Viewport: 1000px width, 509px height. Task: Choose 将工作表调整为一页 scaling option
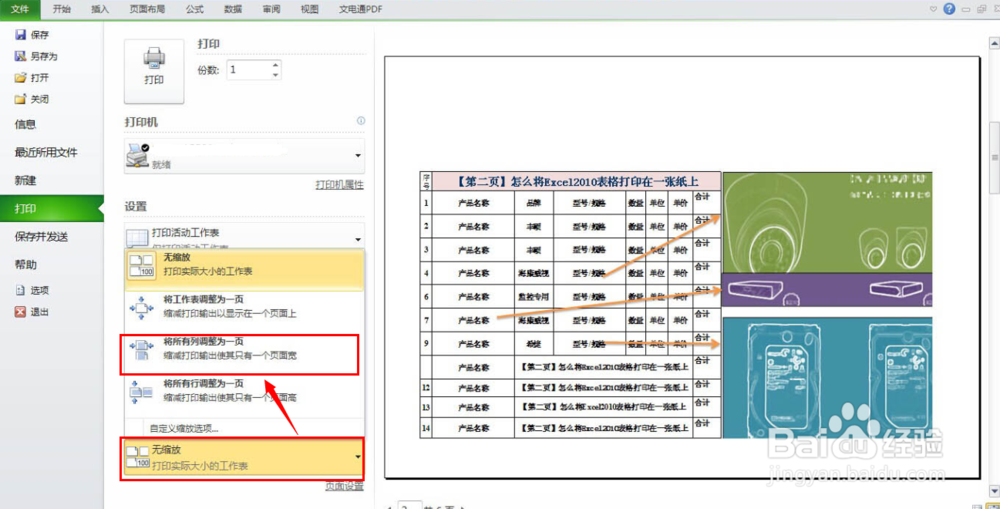(x=244, y=307)
